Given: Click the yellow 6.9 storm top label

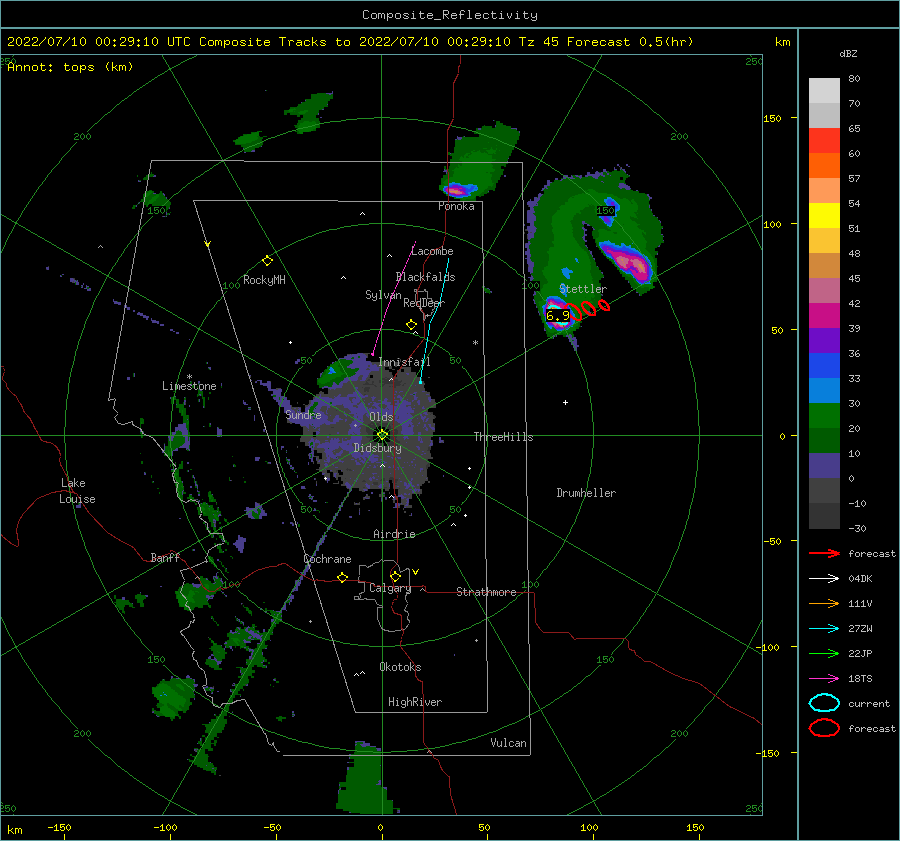Looking at the screenshot, I should [x=557, y=316].
